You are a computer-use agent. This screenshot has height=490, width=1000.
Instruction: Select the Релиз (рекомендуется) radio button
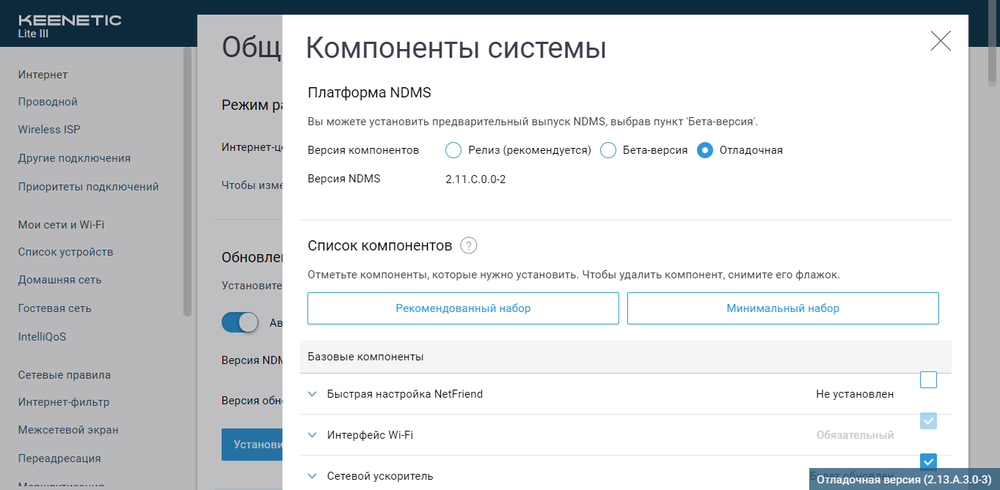[x=453, y=150]
